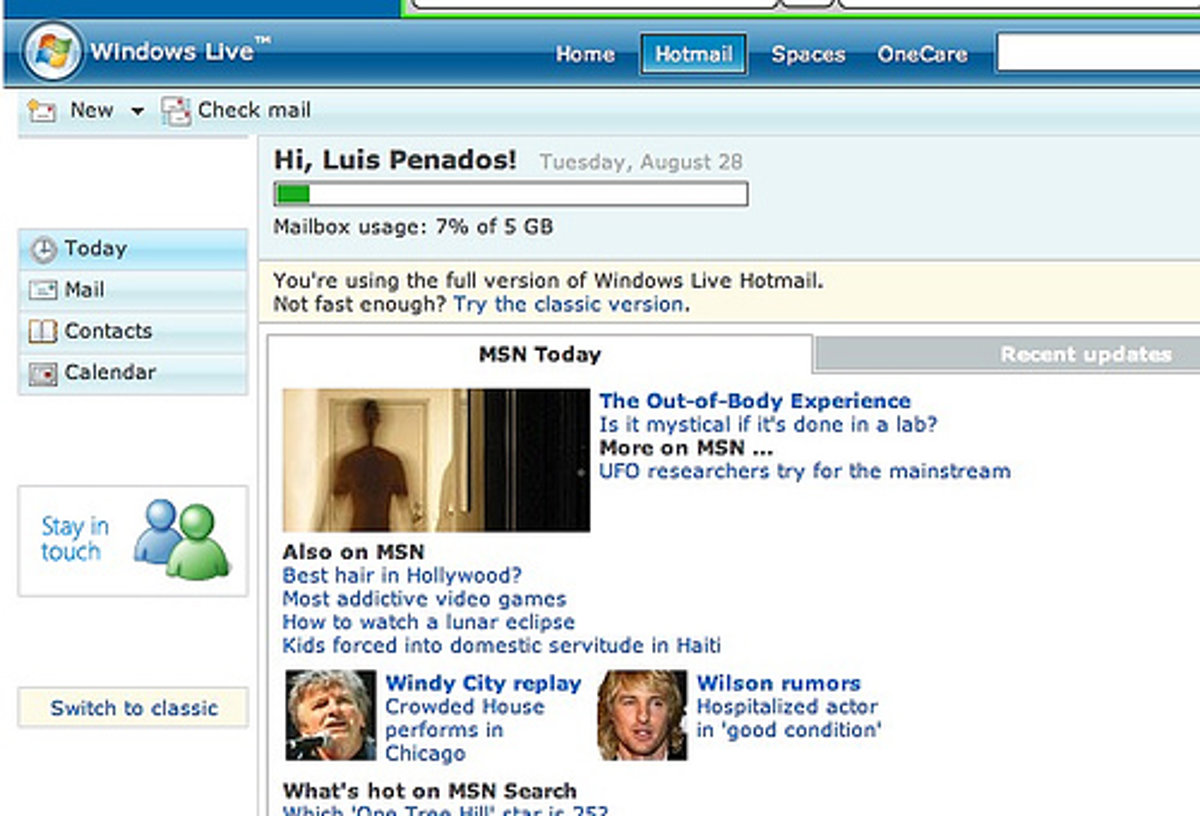The height and width of the screenshot is (816, 1200).
Task: Go to OneCare in the top navigation
Action: coord(922,54)
